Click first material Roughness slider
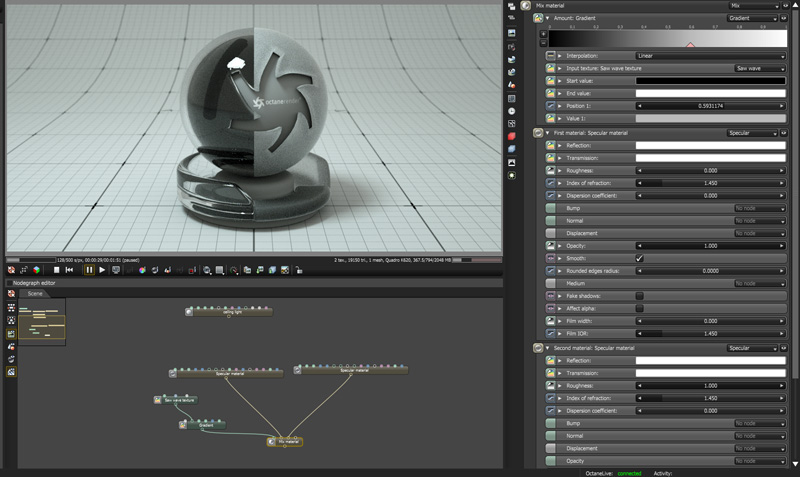The image size is (800, 477). 710,171
